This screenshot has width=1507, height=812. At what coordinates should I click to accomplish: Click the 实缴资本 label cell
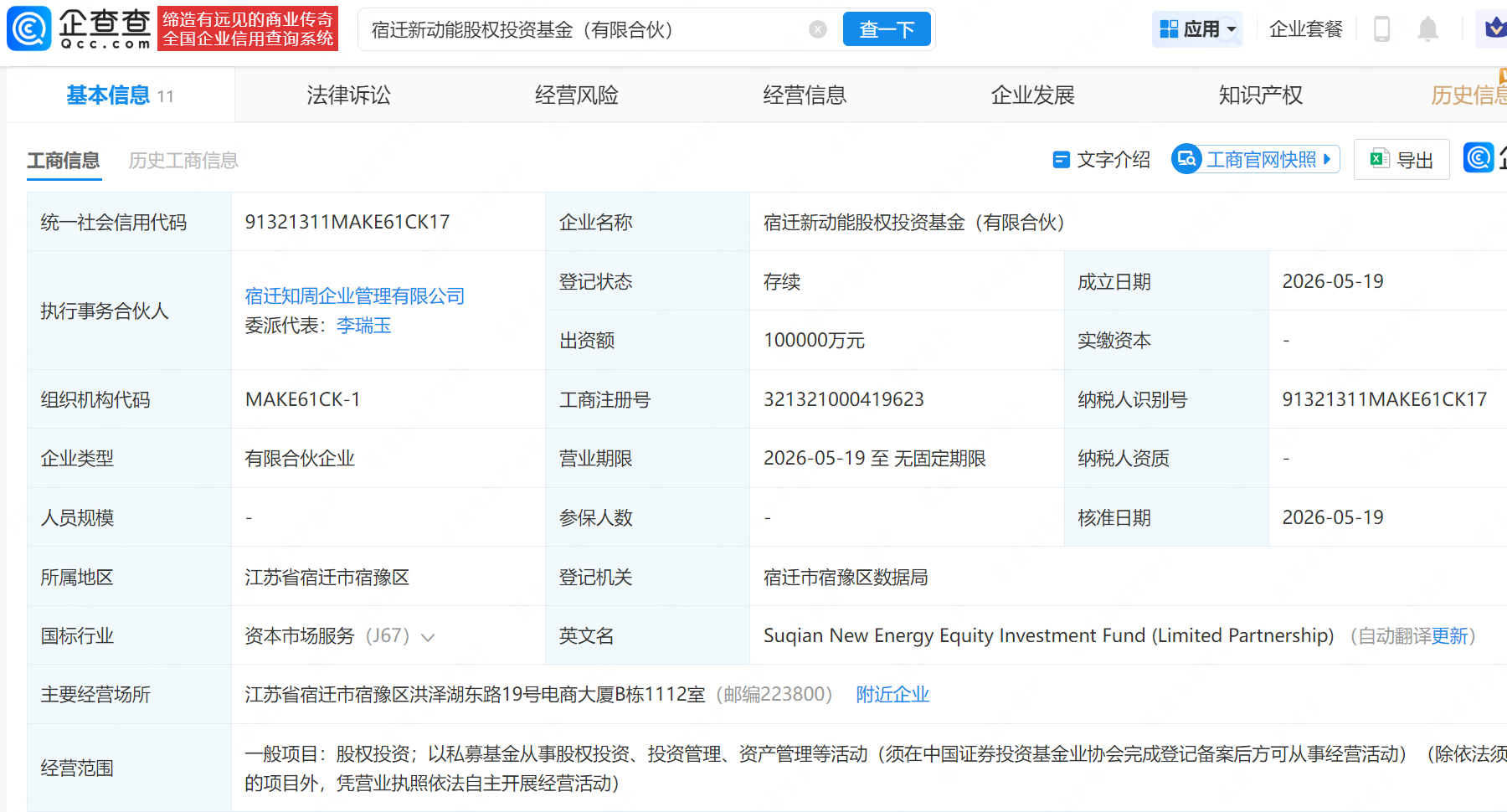click(1166, 340)
